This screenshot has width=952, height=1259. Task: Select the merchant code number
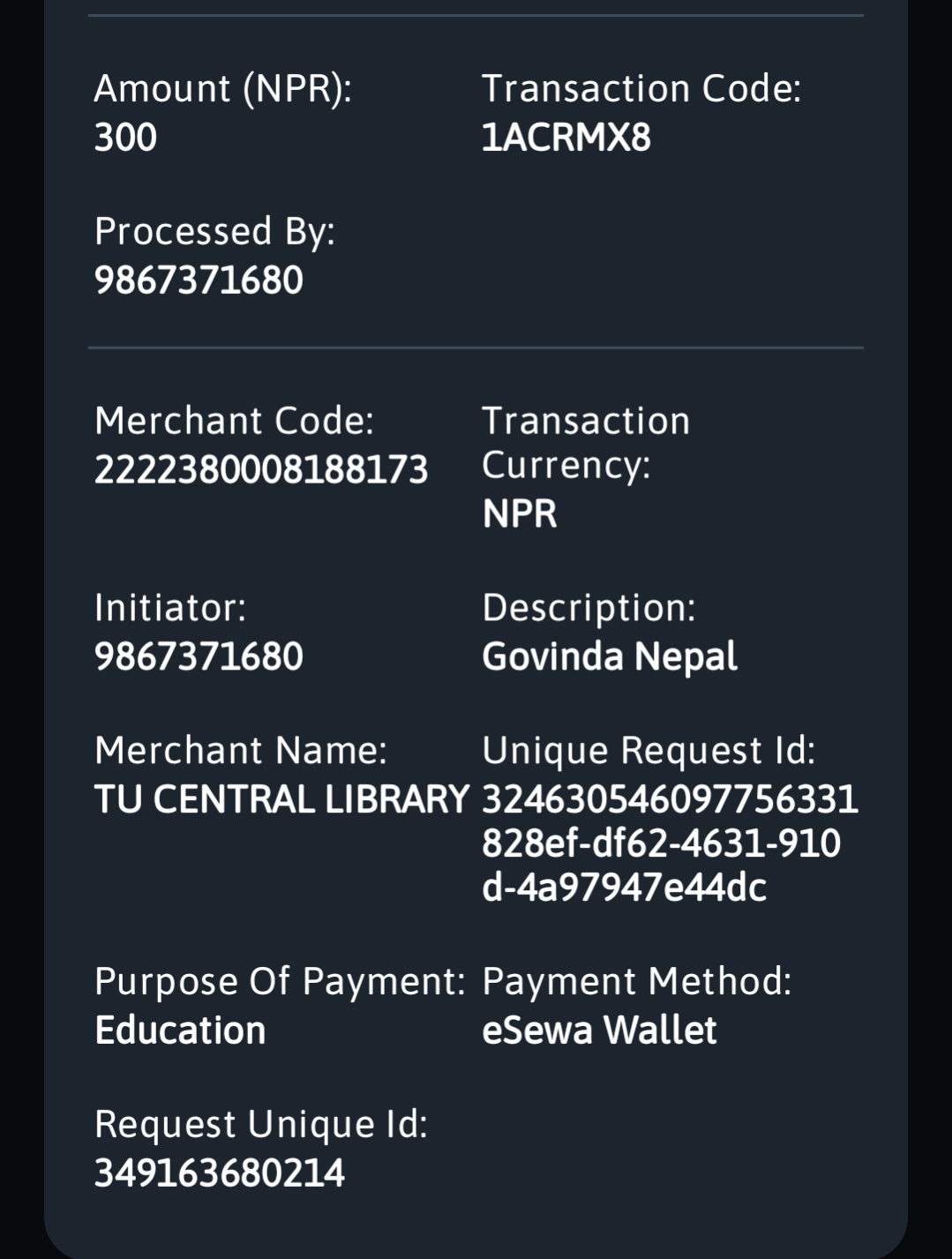click(x=260, y=469)
